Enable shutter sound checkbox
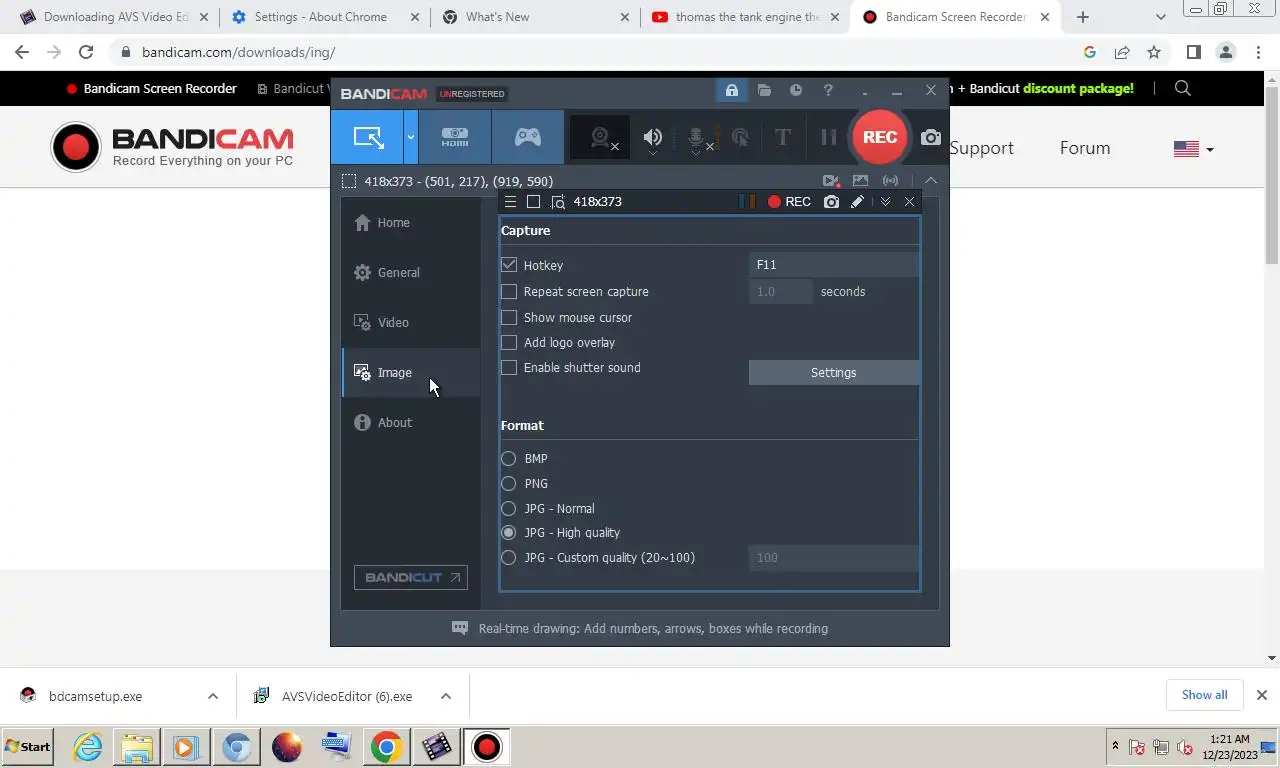This screenshot has width=1280, height=768. [x=509, y=368]
